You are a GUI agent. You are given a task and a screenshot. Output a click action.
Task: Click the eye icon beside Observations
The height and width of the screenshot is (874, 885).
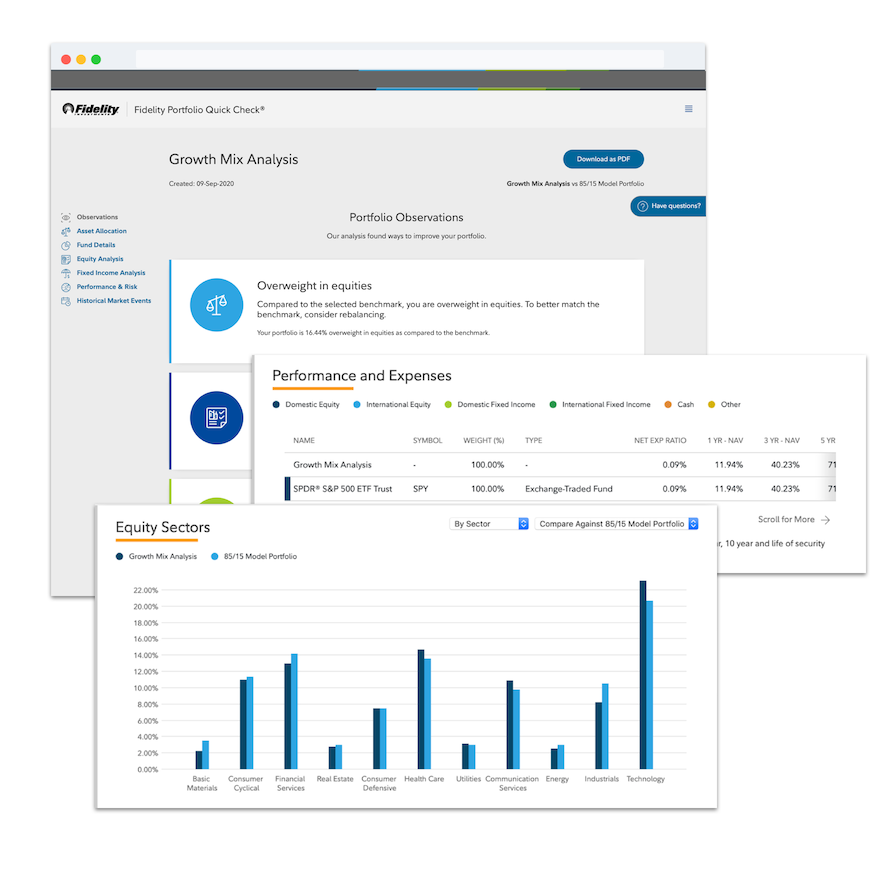(66, 217)
